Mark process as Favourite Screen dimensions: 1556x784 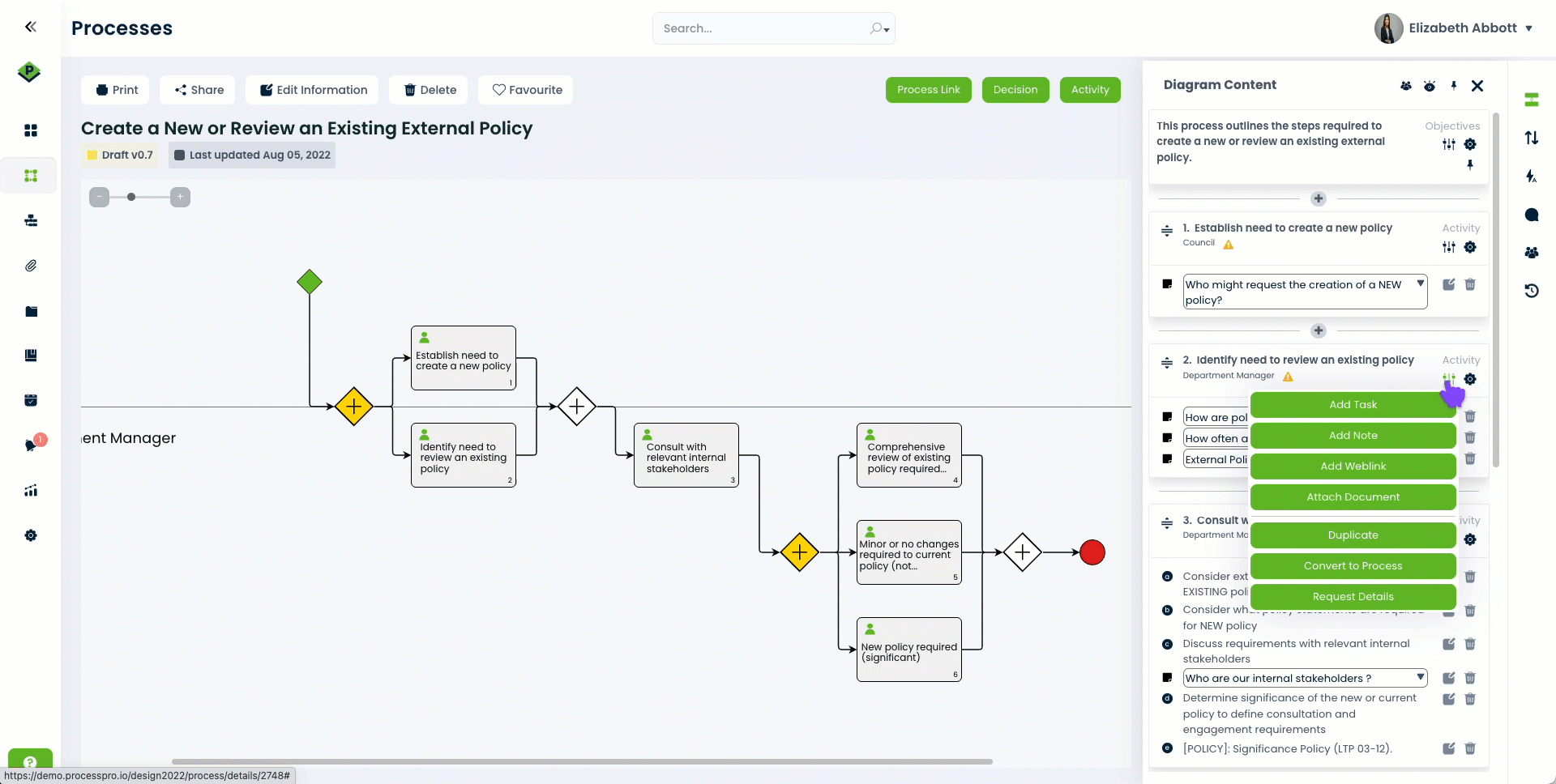tap(527, 90)
